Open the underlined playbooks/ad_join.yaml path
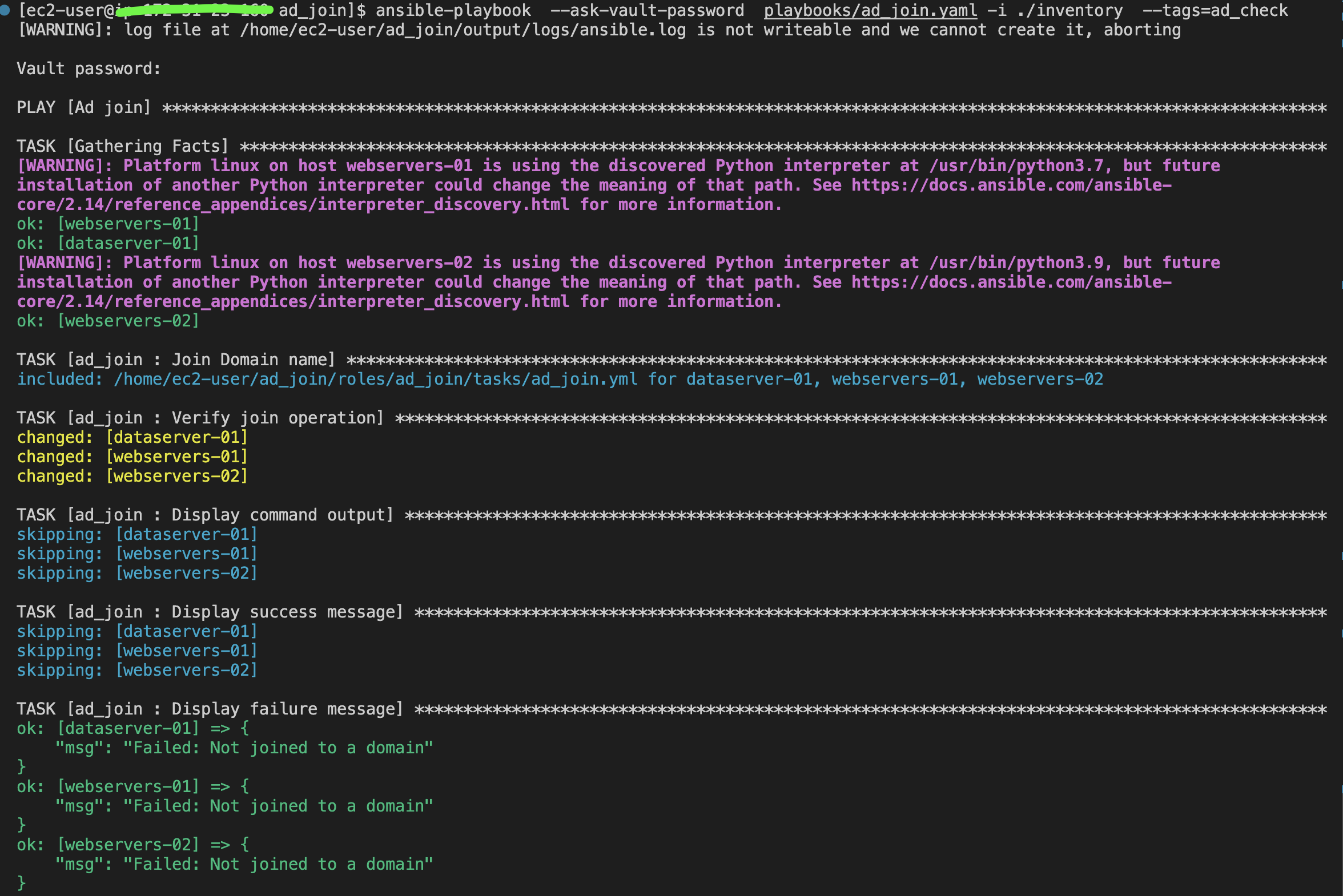The image size is (1343, 896). coord(870,10)
